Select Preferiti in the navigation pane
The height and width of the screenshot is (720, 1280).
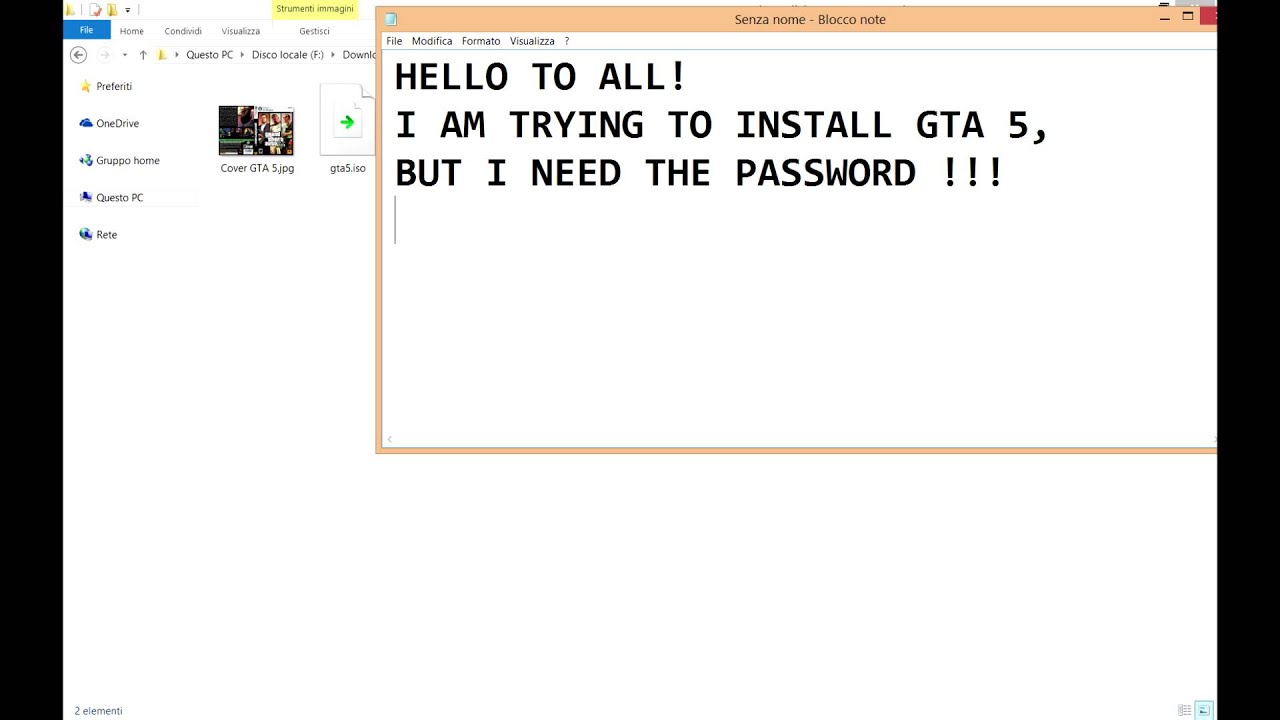[x=114, y=86]
